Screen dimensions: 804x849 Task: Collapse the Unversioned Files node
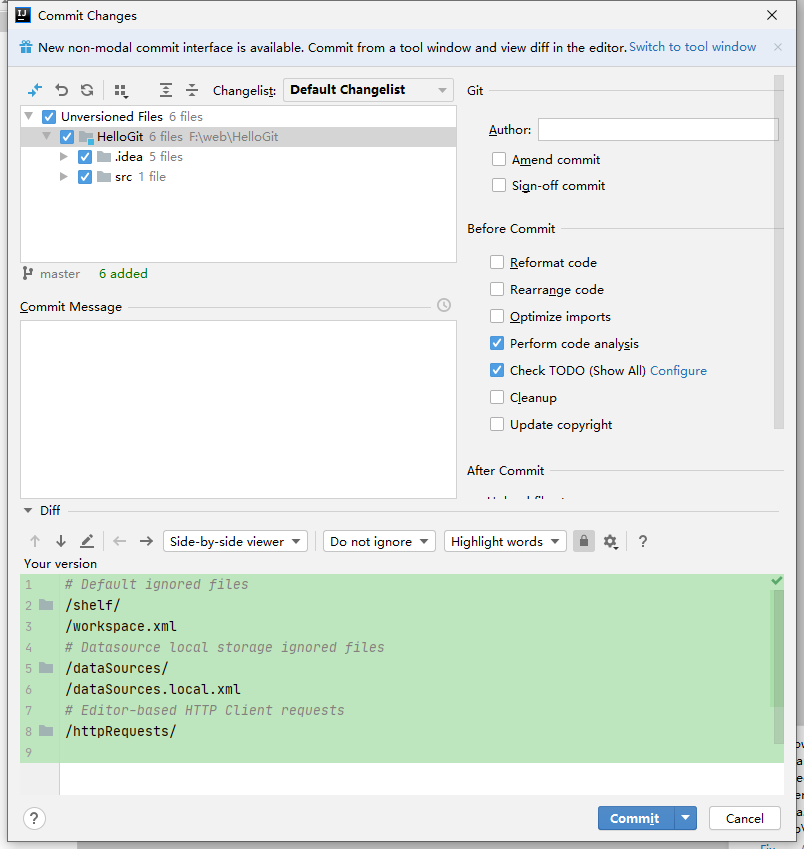coord(29,116)
